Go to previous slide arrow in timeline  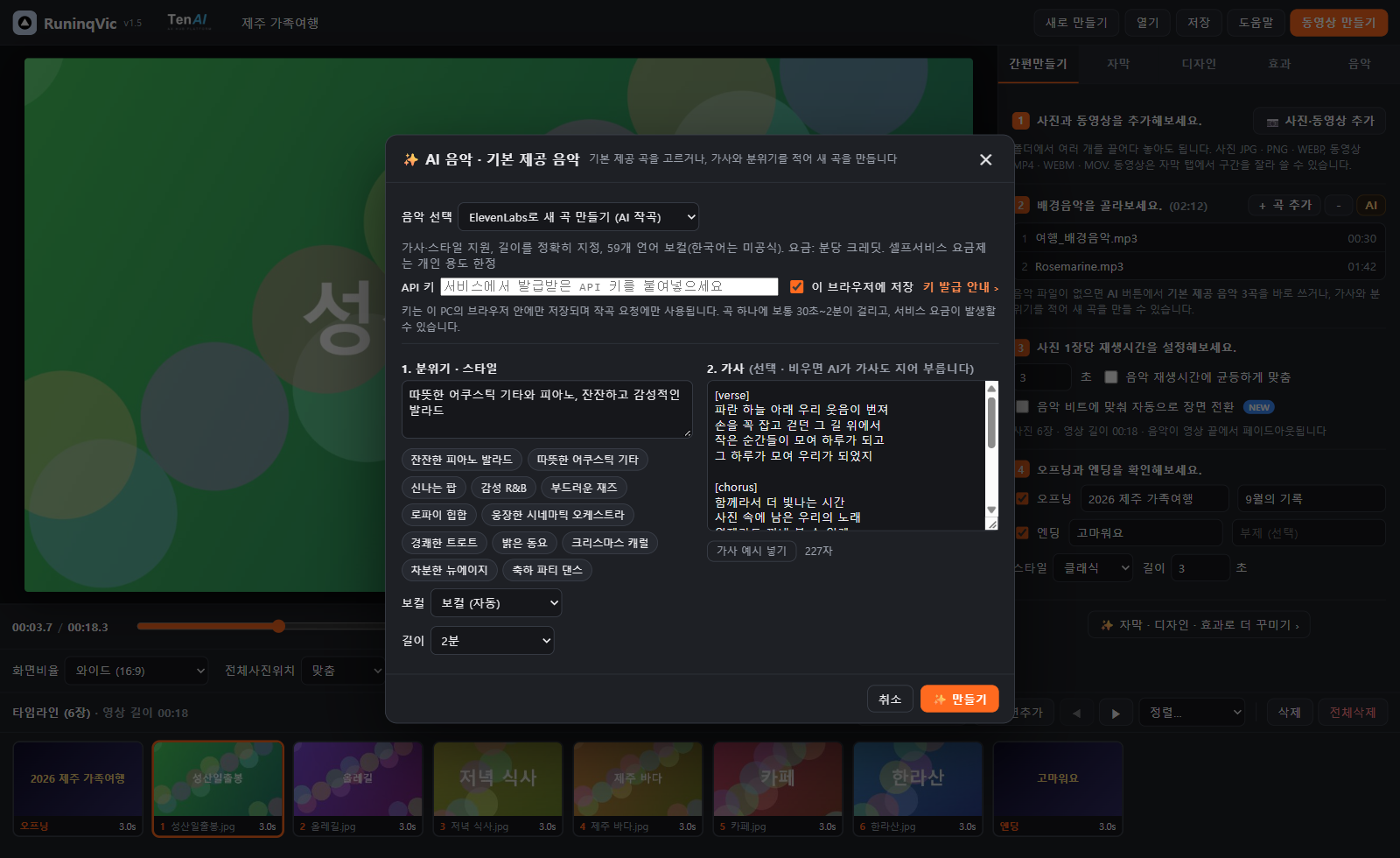click(1077, 713)
